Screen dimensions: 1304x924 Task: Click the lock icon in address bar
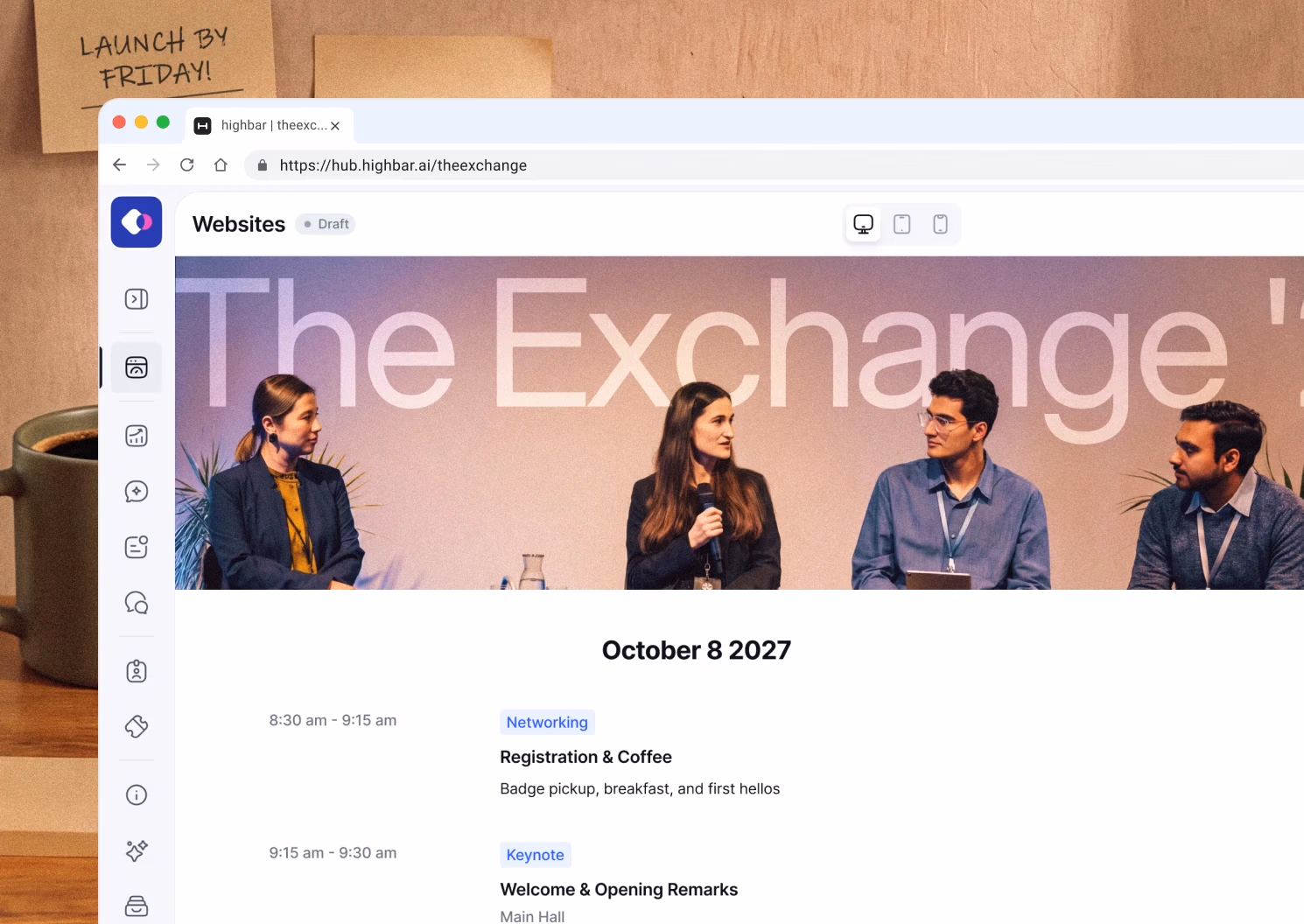coord(262,165)
